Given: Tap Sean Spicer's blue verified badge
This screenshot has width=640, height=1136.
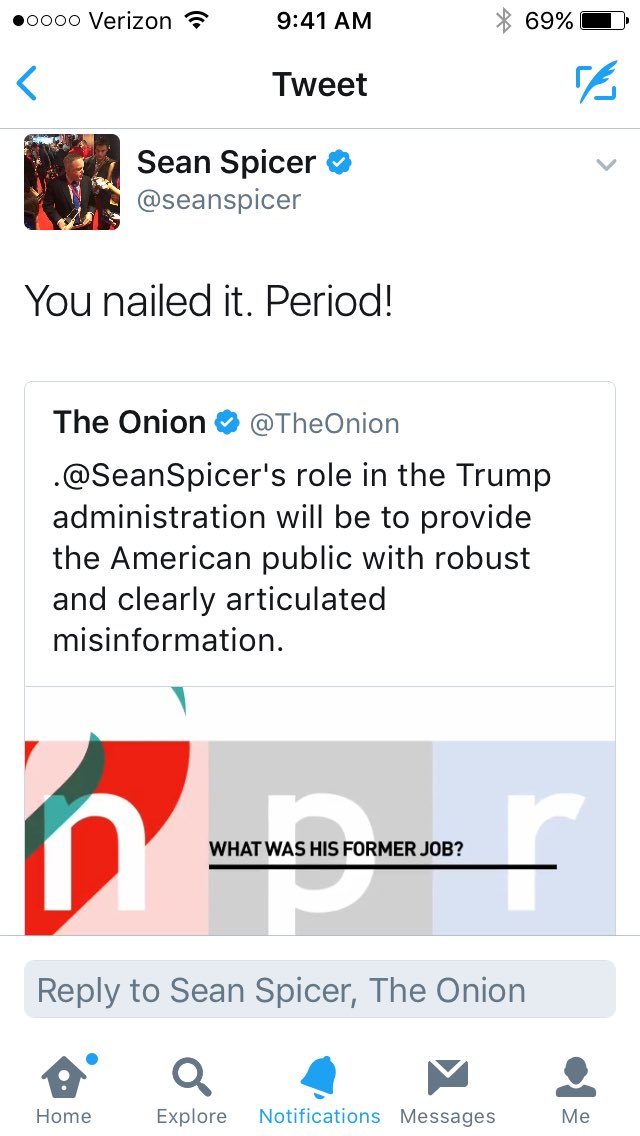Looking at the screenshot, I should [340, 162].
